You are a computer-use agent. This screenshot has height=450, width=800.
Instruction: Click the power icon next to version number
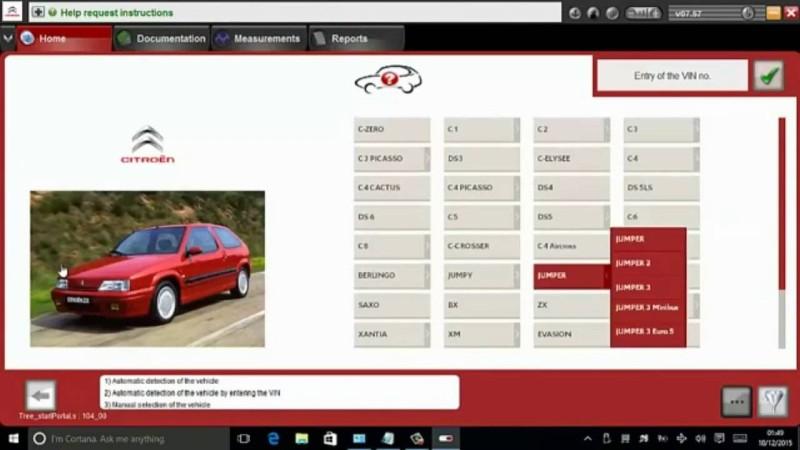click(748, 13)
